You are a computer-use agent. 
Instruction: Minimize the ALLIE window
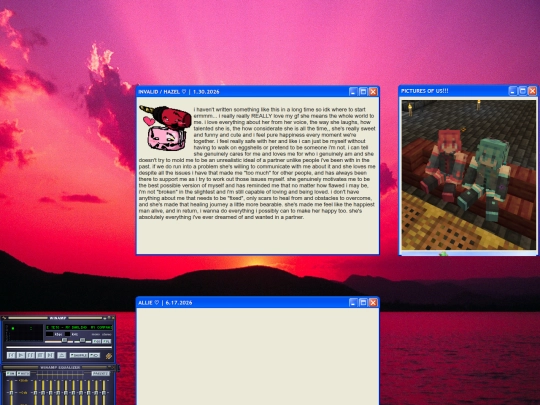click(x=353, y=302)
